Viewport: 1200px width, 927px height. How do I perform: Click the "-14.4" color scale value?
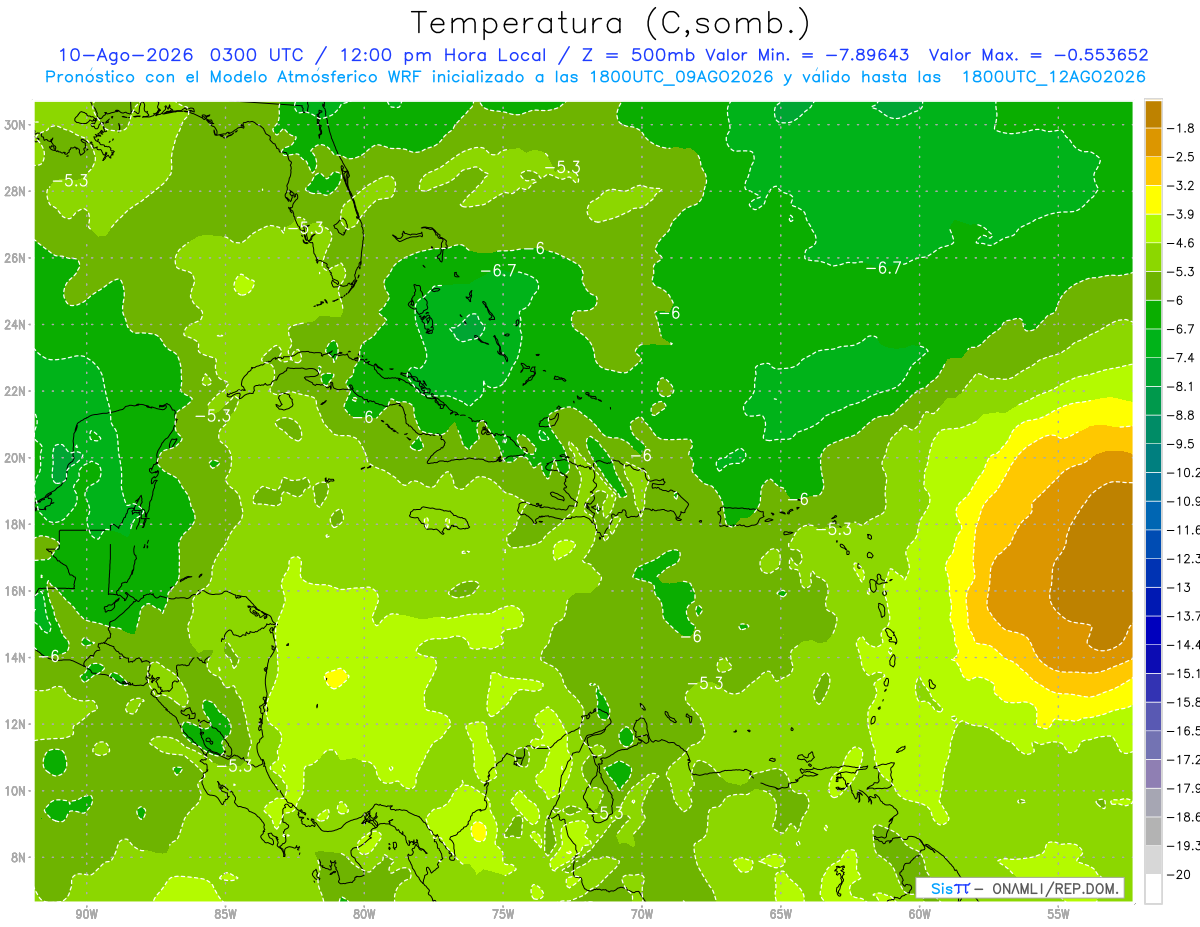(1185, 645)
